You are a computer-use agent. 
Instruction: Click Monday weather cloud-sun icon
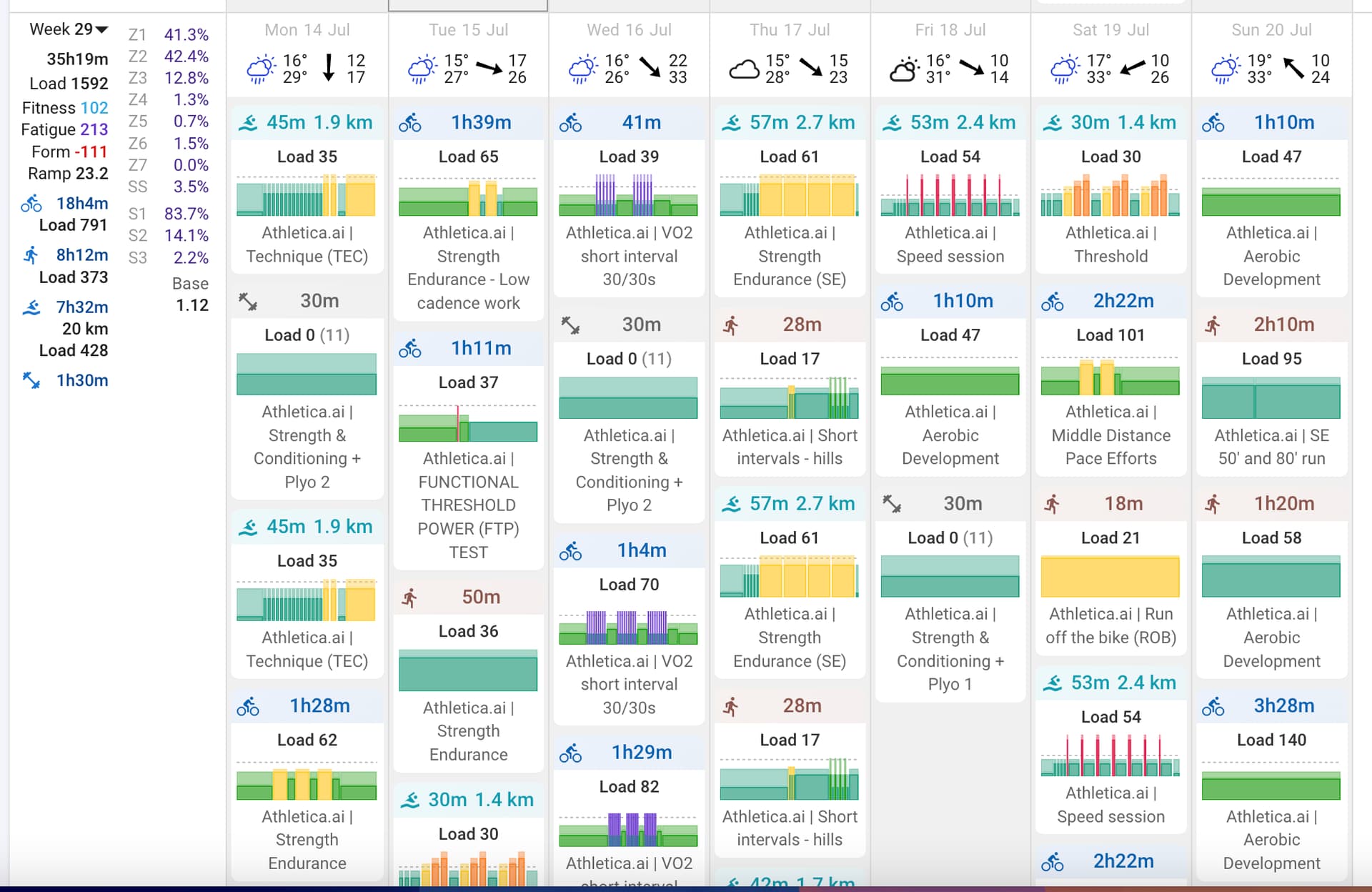pyautogui.click(x=261, y=69)
